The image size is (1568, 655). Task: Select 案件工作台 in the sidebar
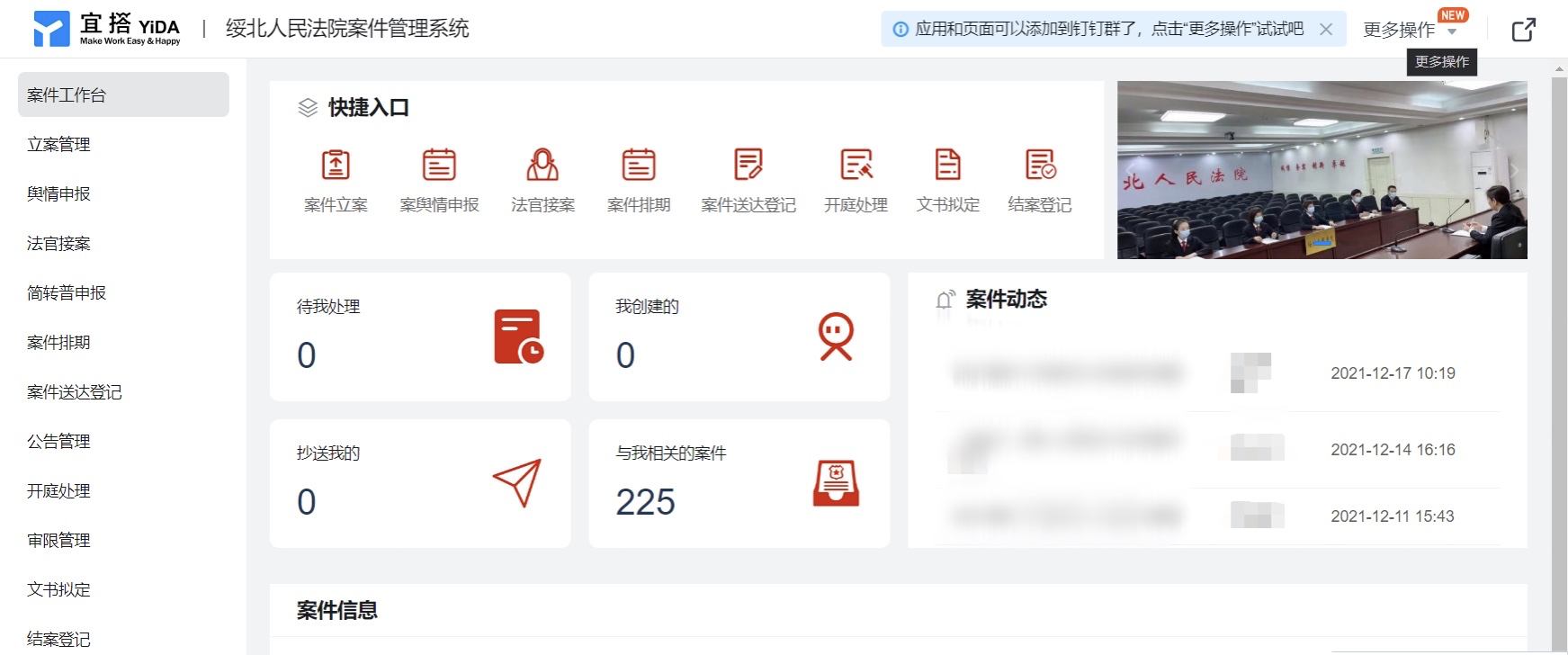[123, 94]
